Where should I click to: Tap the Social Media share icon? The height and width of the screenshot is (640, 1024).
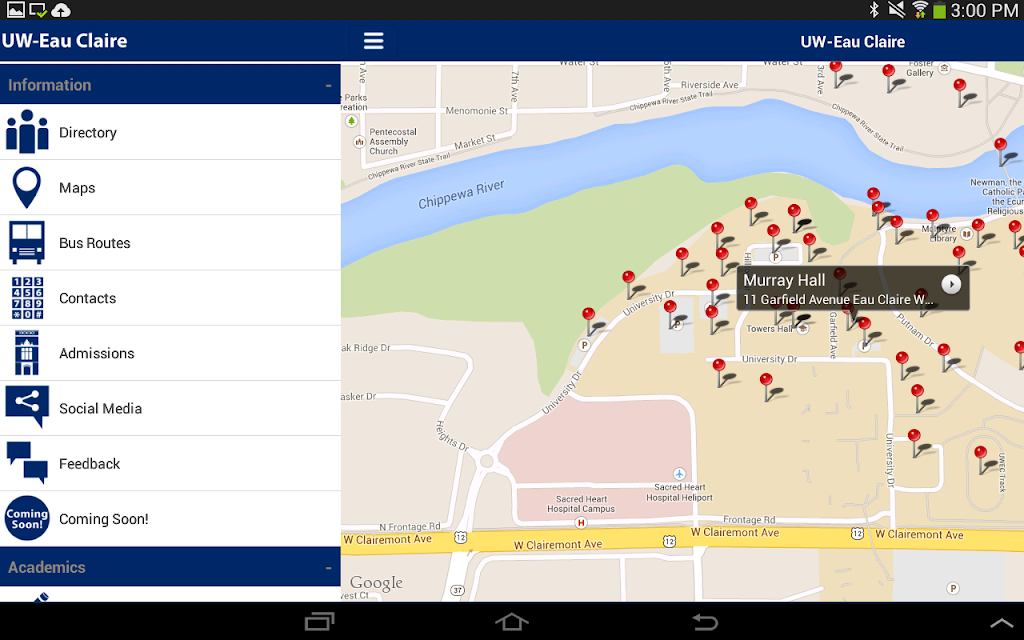[x=27, y=407]
